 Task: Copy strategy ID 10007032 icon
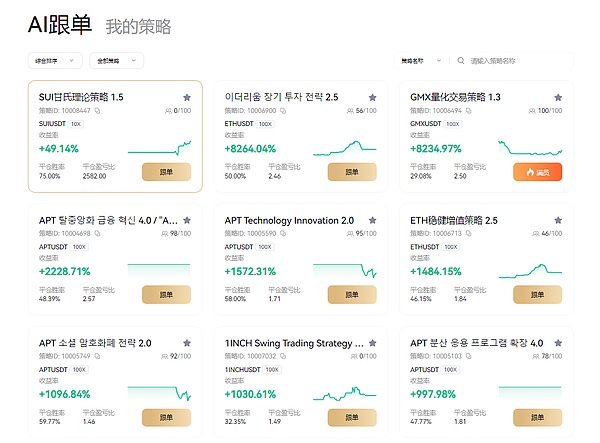(283, 356)
